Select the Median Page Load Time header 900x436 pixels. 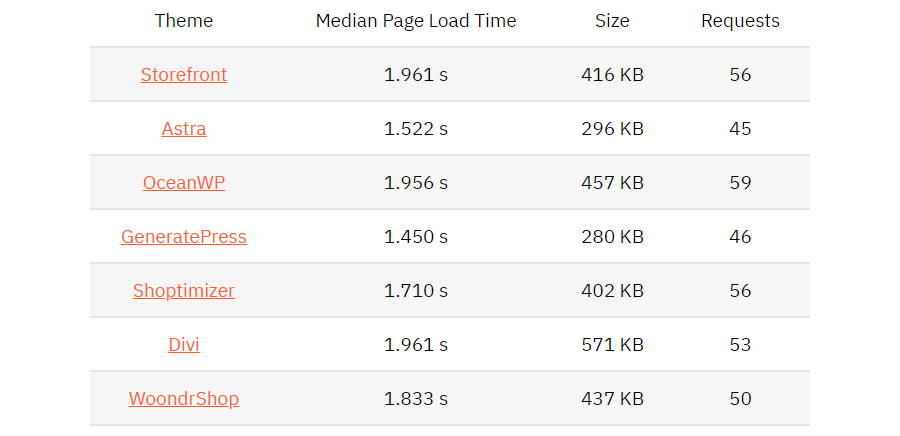(x=416, y=21)
